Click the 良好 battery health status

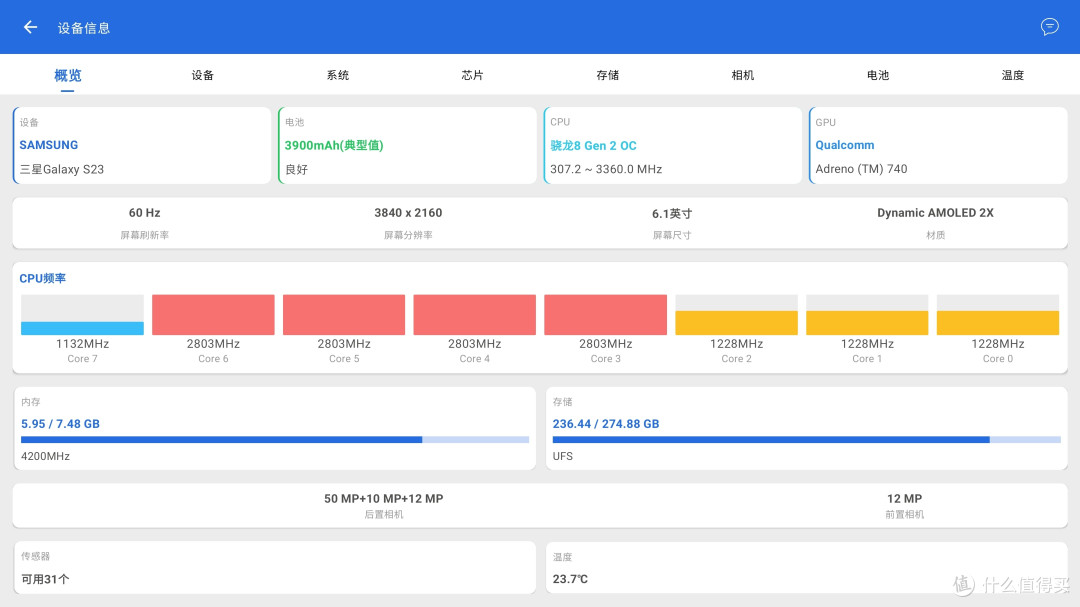[296, 169]
